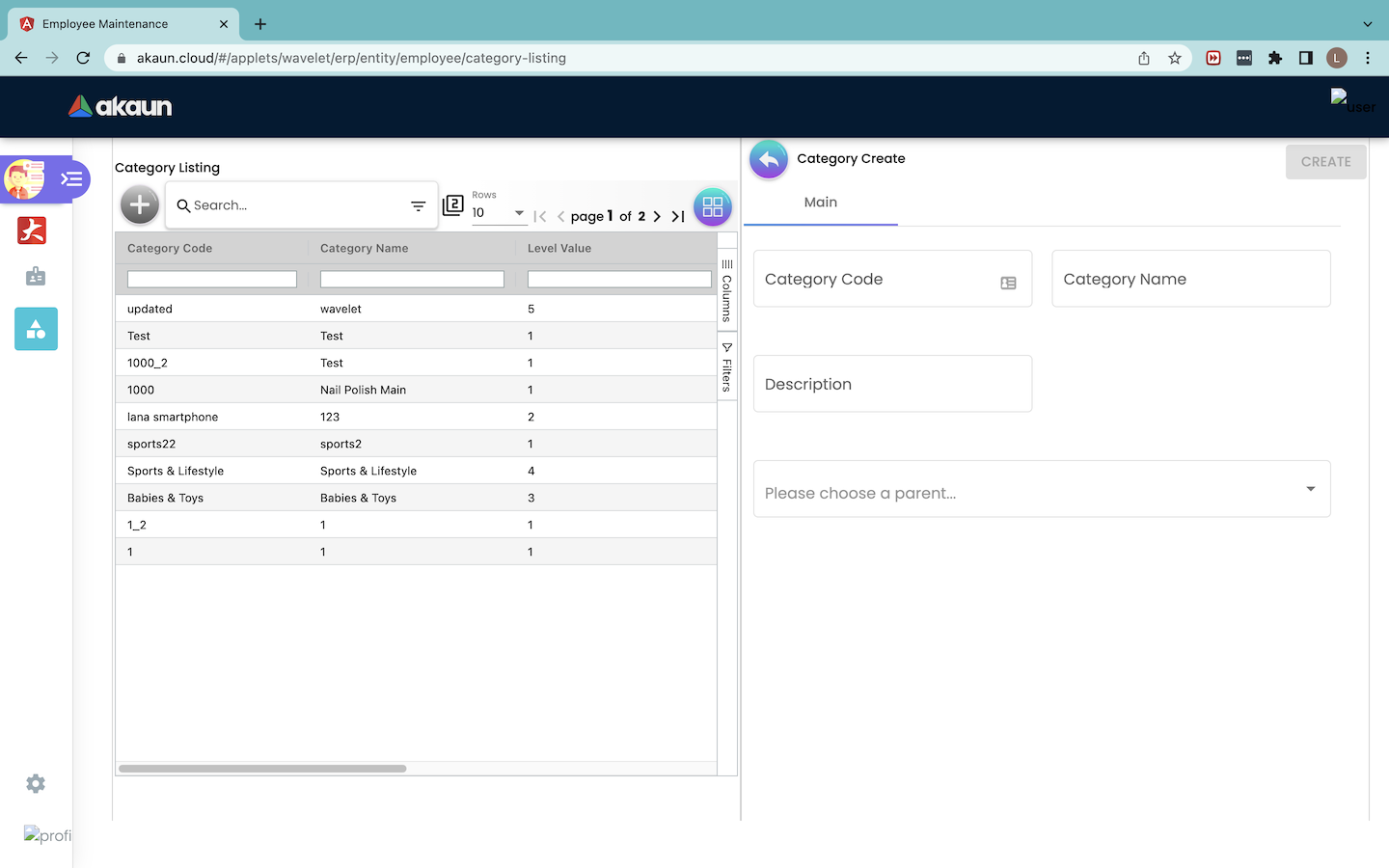Image resolution: width=1389 pixels, height=868 pixels.
Task: Click the red PDF-style sidebar icon
Action: [x=32, y=231]
